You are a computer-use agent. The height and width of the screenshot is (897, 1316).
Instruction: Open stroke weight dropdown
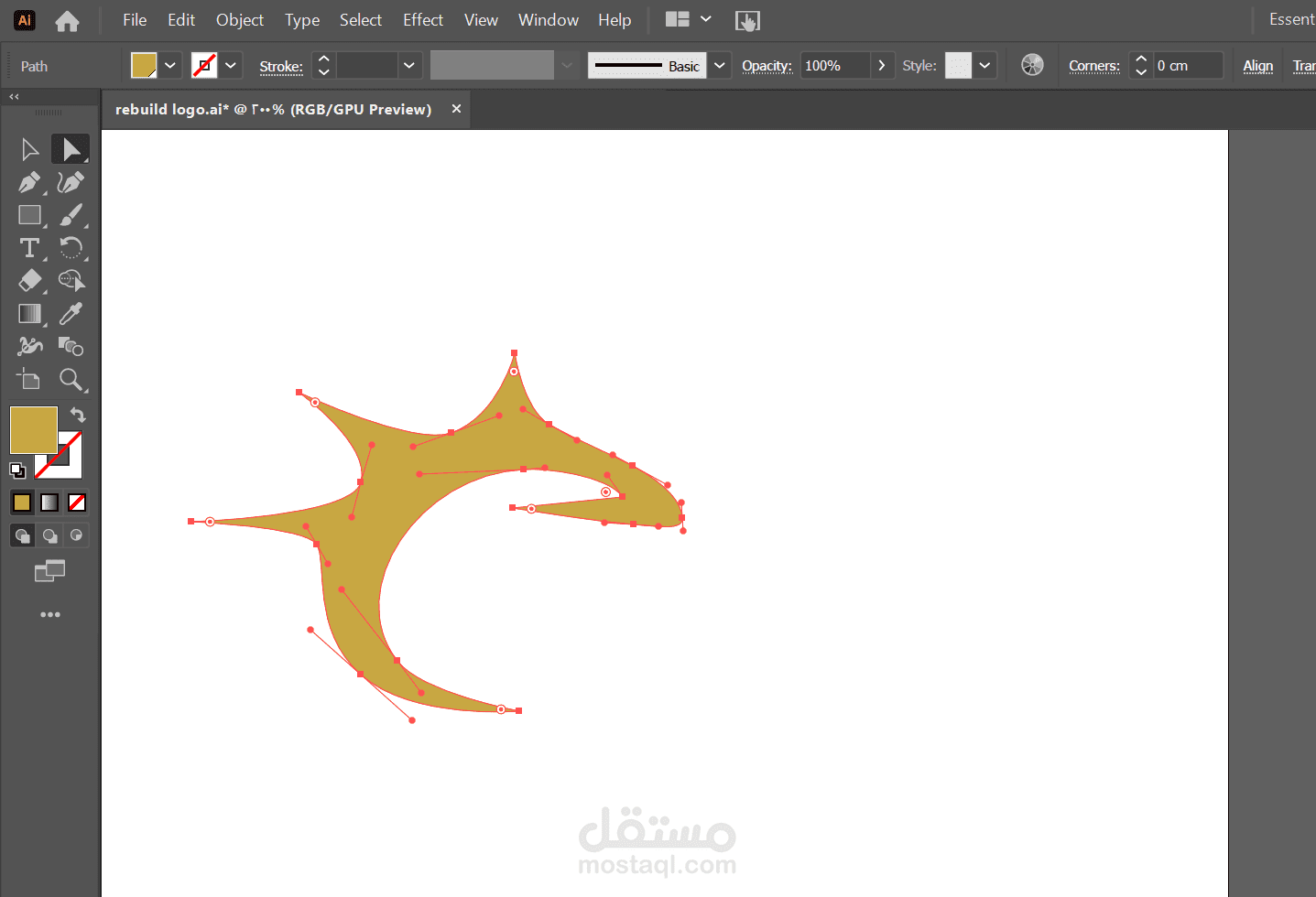click(x=408, y=65)
